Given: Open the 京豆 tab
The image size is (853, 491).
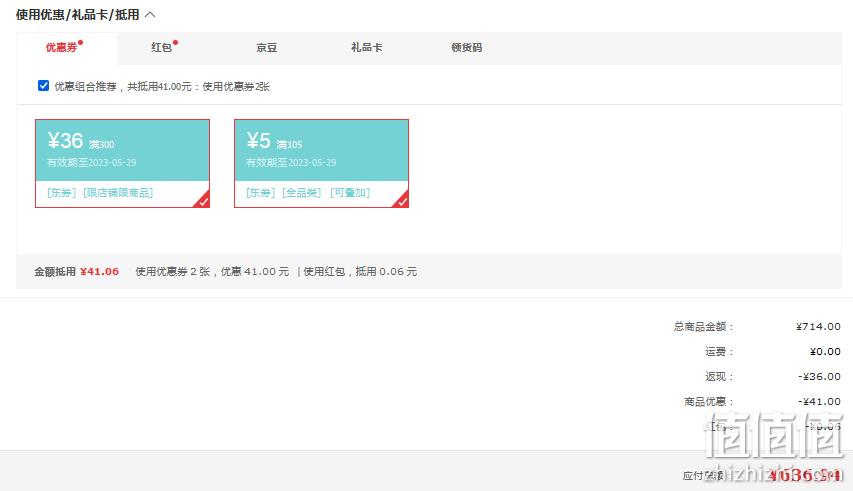Looking at the screenshot, I should pyautogui.click(x=267, y=47).
